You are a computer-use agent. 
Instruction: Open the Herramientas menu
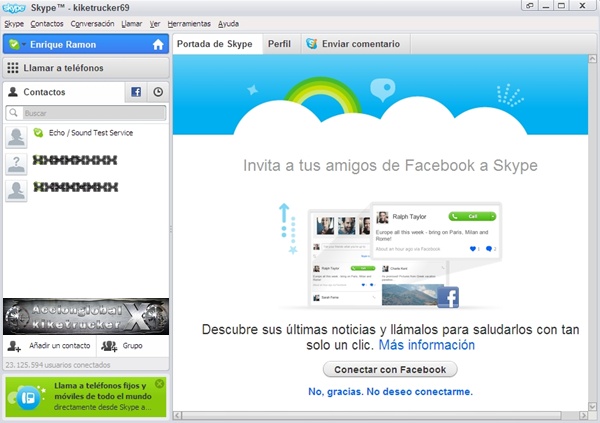(189, 24)
